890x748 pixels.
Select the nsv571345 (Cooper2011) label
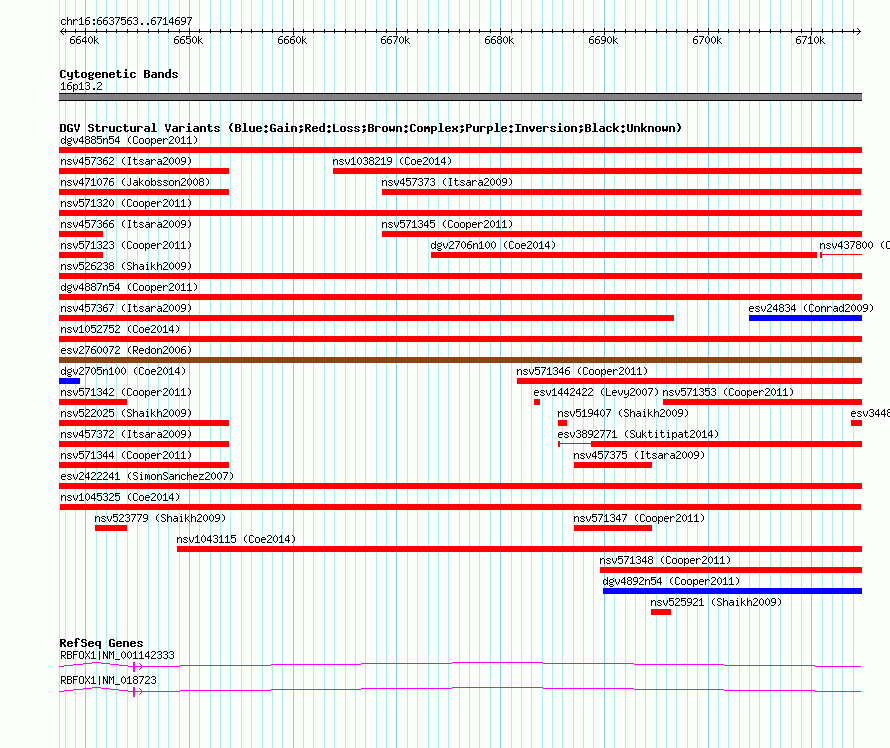447,224
